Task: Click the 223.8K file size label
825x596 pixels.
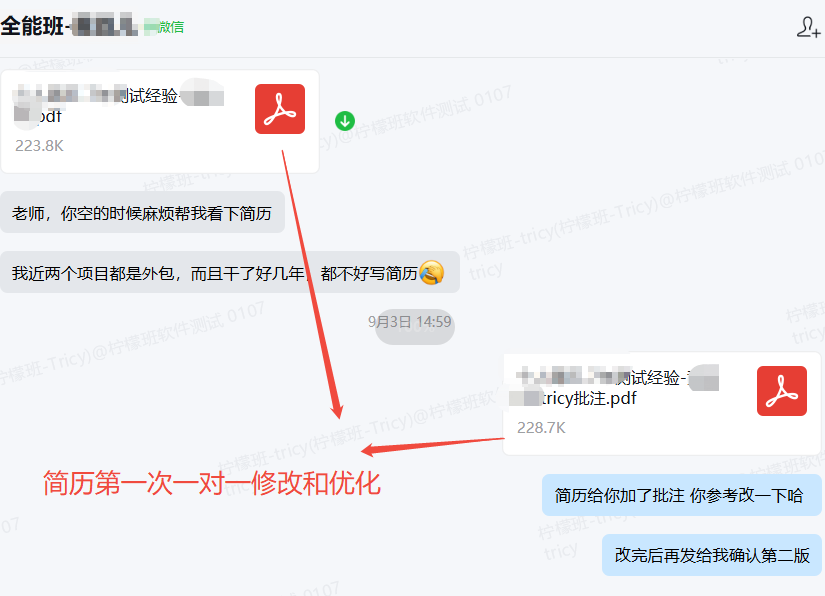Action: [39, 146]
